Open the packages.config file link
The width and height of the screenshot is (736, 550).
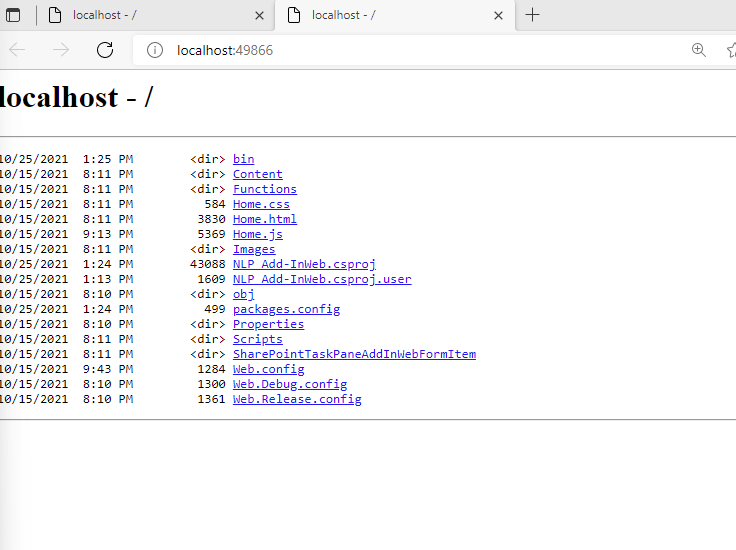click(286, 309)
